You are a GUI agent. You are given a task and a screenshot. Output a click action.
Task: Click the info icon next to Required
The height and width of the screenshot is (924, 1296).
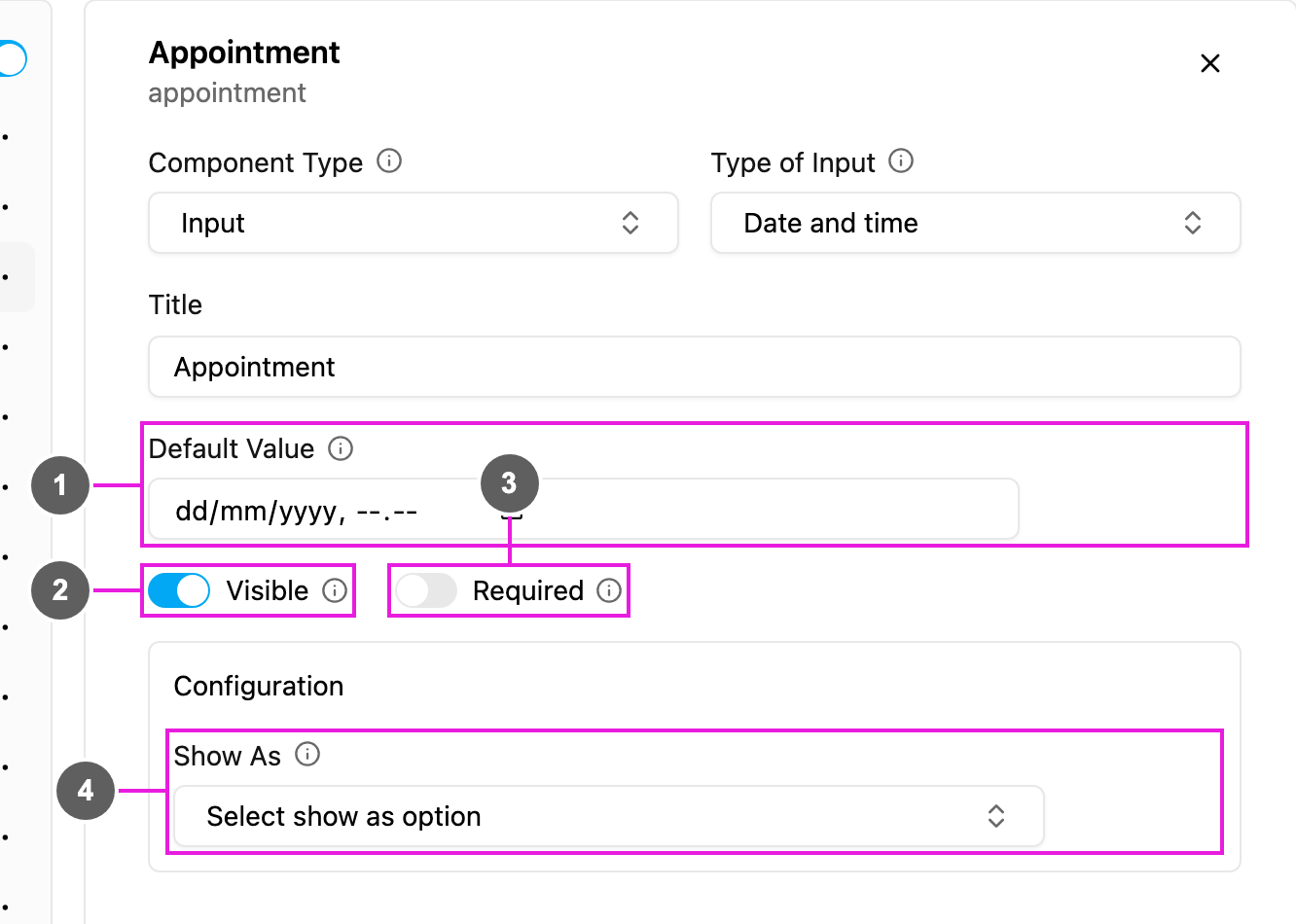[609, 590]
